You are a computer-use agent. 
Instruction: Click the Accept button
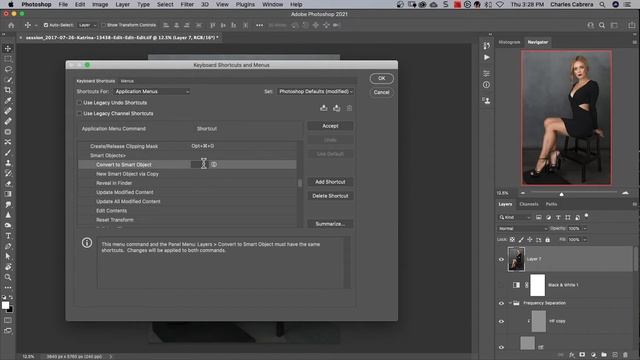click(330, 126)
